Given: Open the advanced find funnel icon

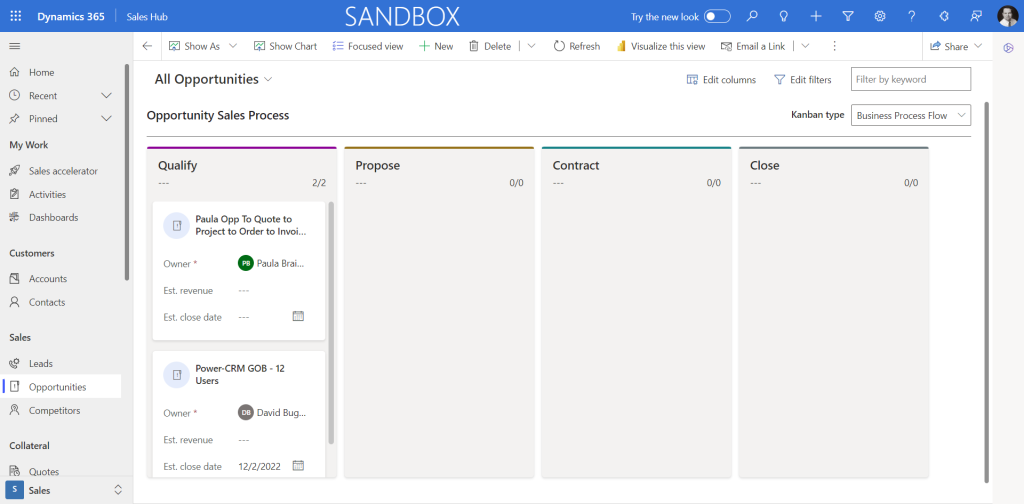Looking at the screenshot, I should [x=848, y=16].
